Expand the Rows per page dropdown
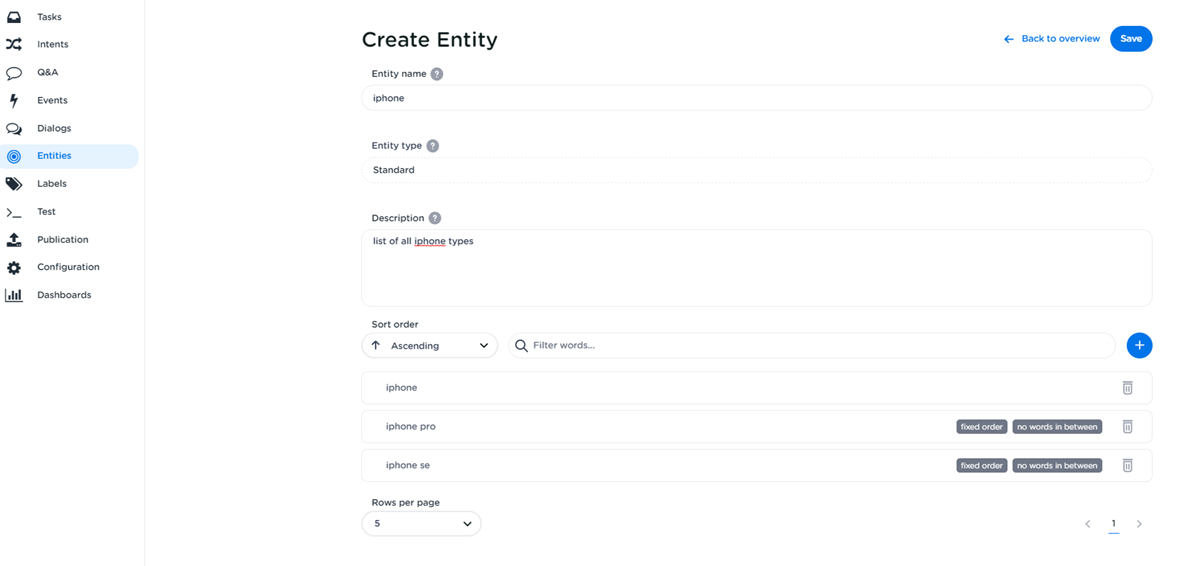The image size is (1177, 566). tap(421, 524)
